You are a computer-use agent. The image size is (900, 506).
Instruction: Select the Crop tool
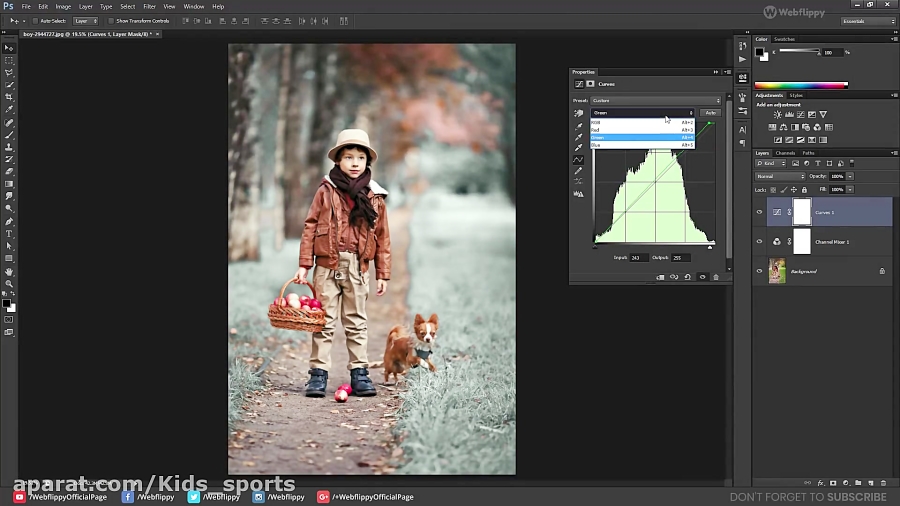point(9,97)
